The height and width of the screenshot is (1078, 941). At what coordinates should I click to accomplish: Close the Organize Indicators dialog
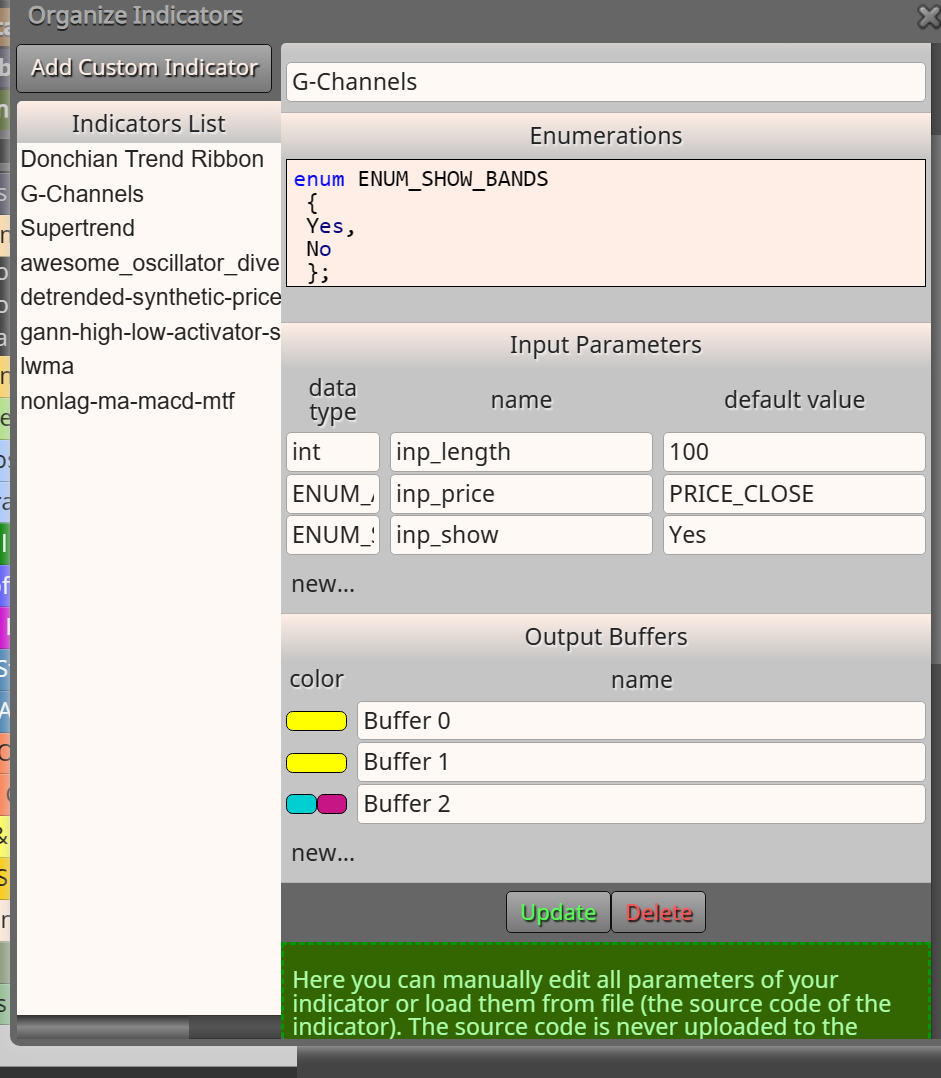[929, 16]
